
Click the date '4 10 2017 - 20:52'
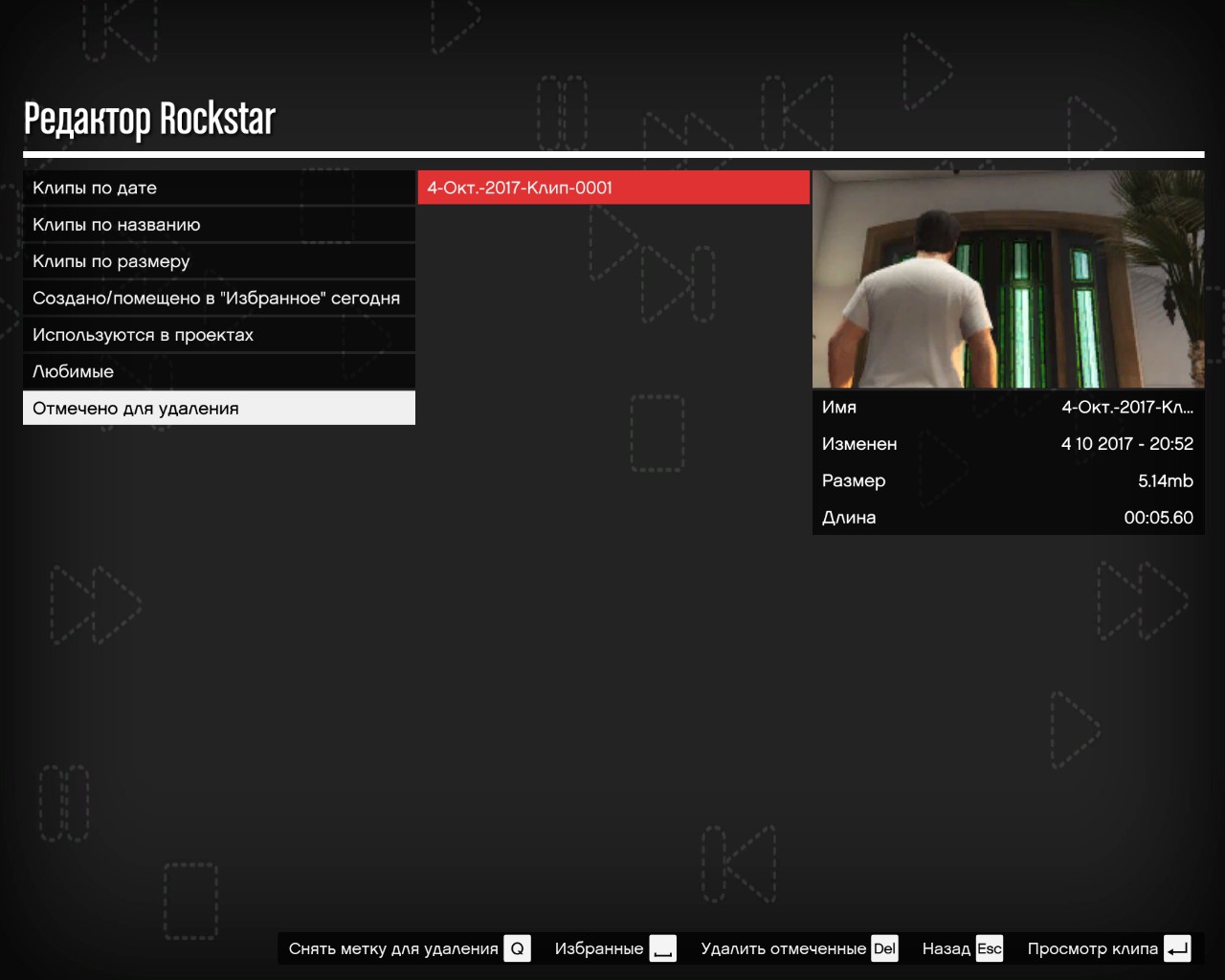(x=1127, y=444)
